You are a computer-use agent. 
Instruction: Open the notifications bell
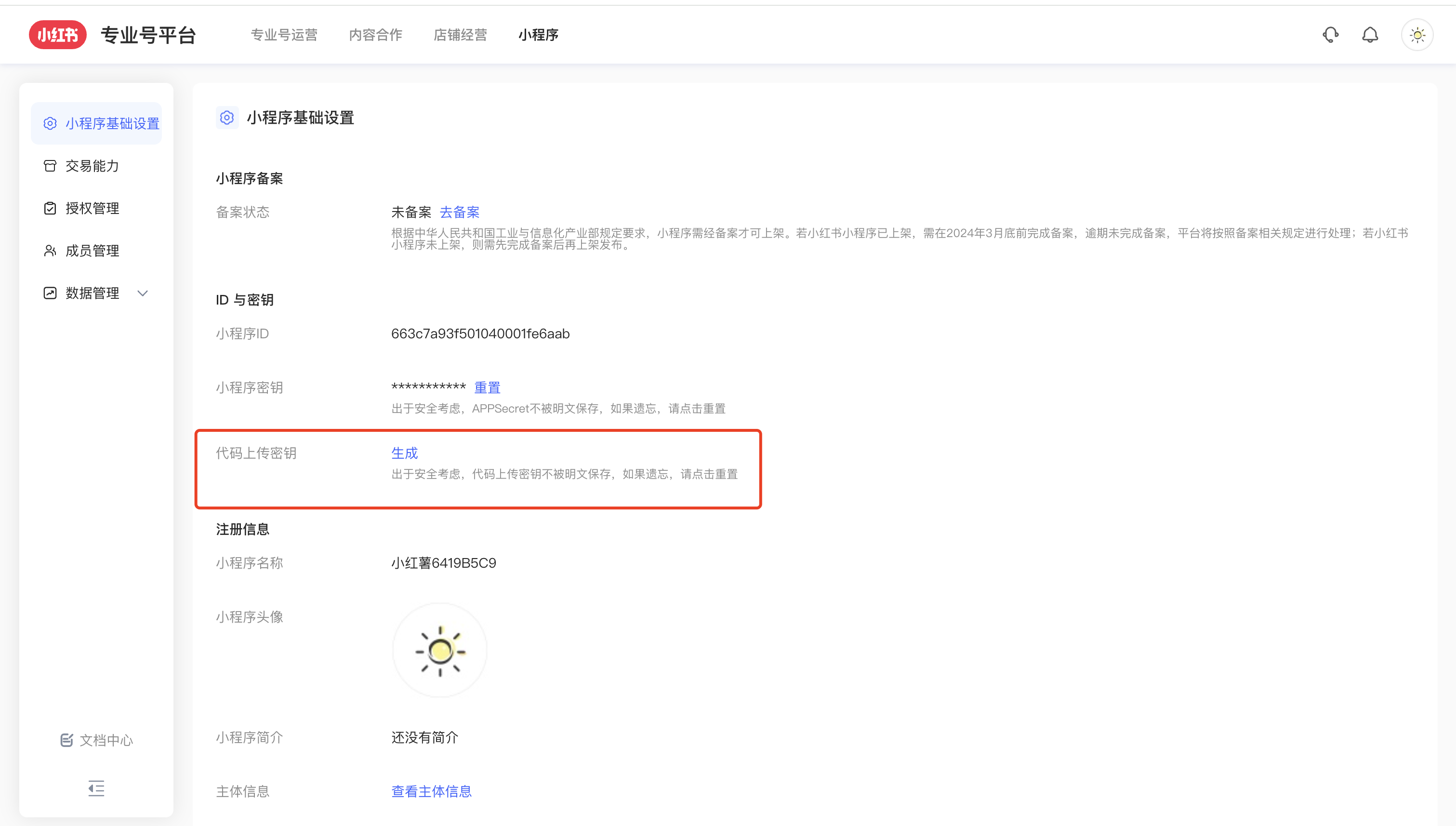pos(1370,35)
